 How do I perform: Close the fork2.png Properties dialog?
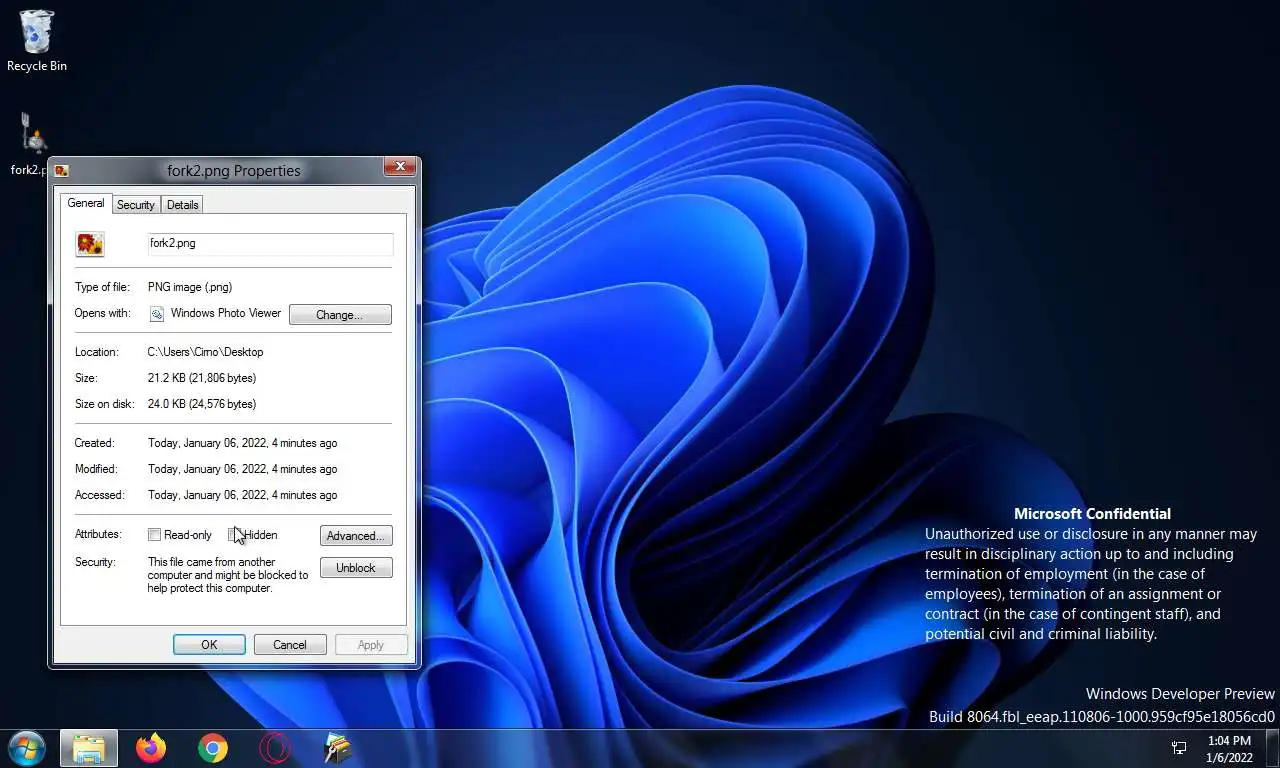(x=400, y=166)
